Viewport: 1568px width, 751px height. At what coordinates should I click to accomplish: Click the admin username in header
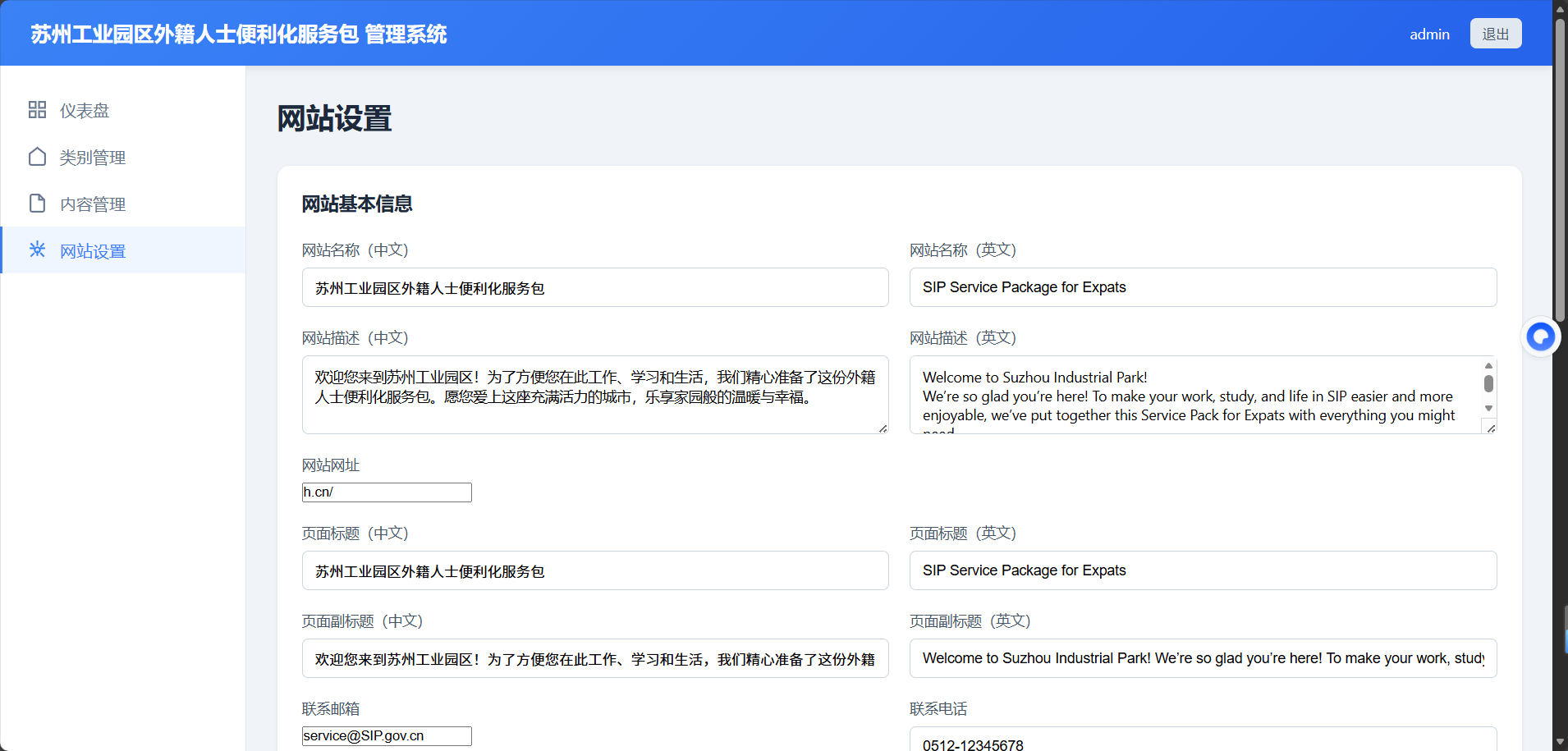tap(1429, 34)
